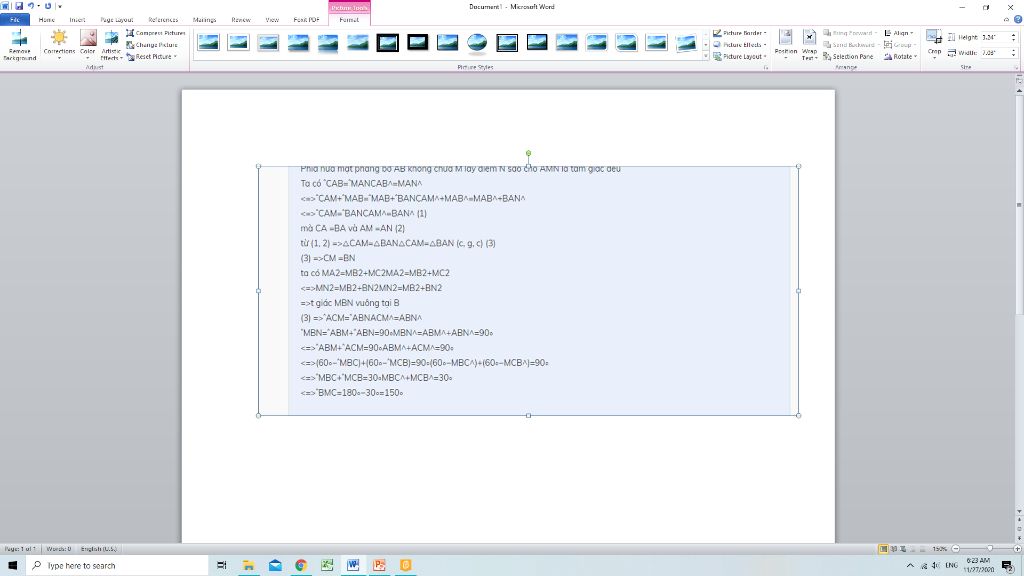
Task: Click Bring Forward
Action: point(848,33)
